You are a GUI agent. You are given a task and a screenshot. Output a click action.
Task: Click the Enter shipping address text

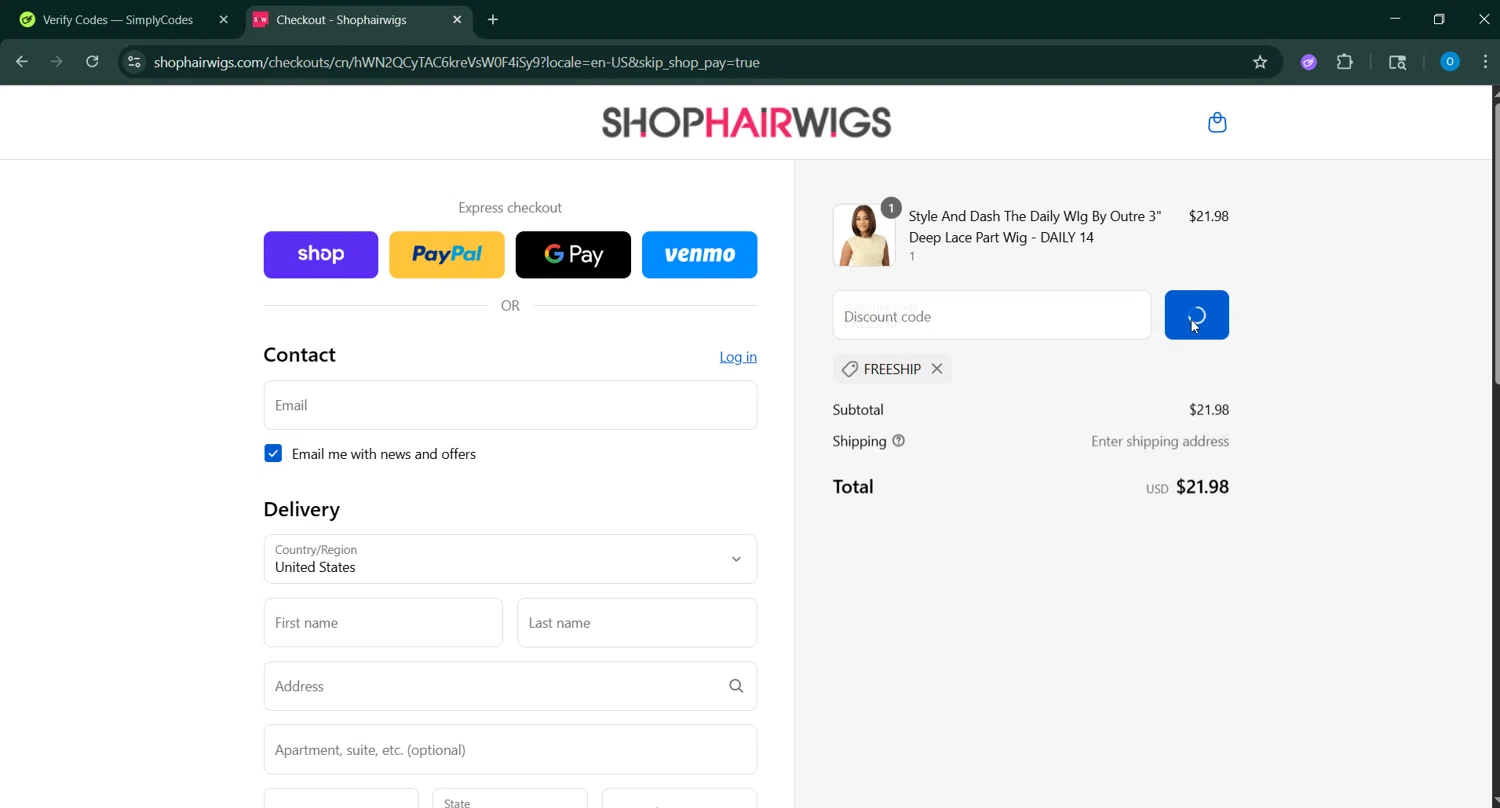pos(1160,441)
